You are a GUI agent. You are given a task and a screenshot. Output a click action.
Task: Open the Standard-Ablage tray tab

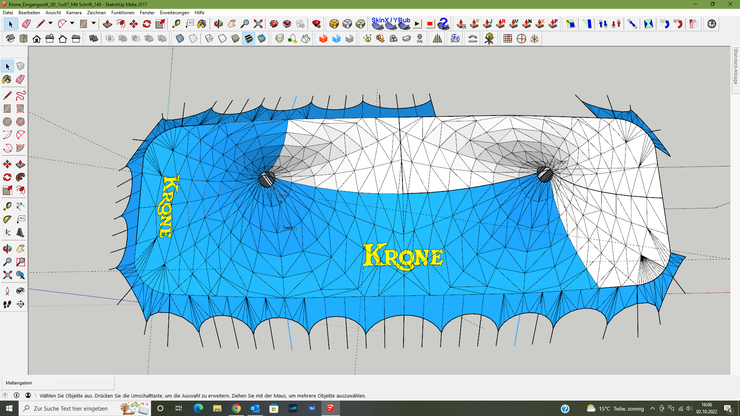pos(735,67)
